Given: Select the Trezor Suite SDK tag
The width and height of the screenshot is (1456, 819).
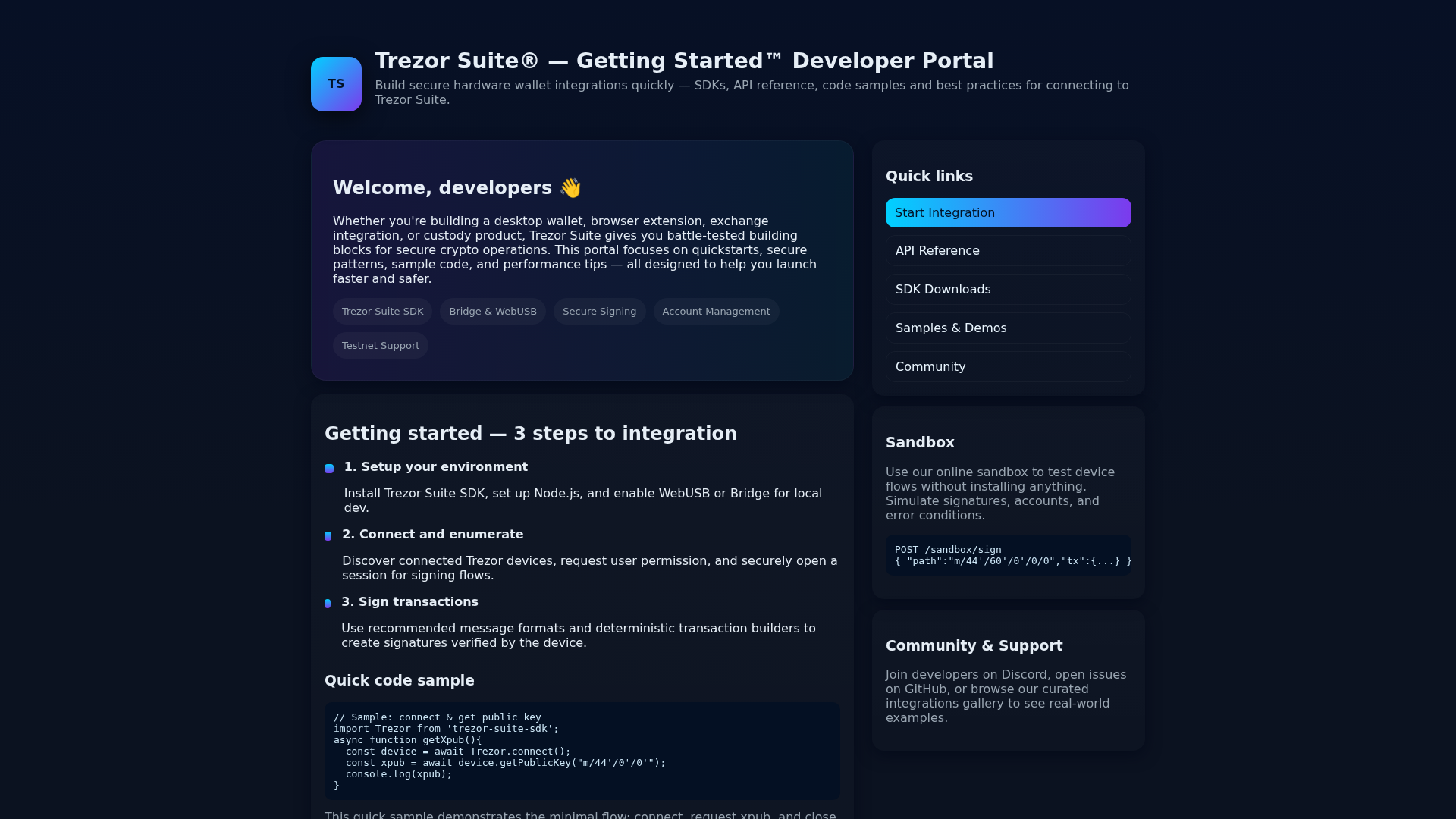Looking at the screenshot, I should coord(382,312).
